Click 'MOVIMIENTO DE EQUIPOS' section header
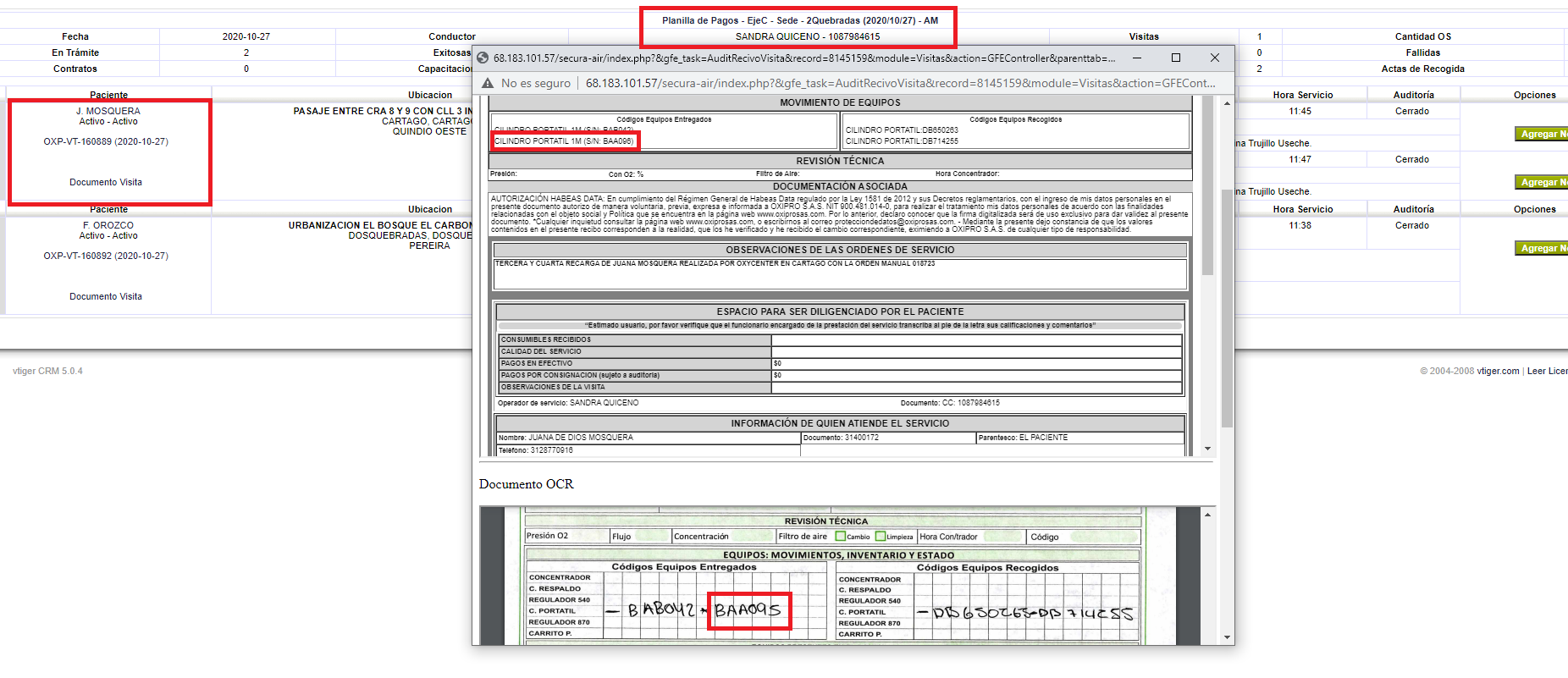 tap(840, 102)
